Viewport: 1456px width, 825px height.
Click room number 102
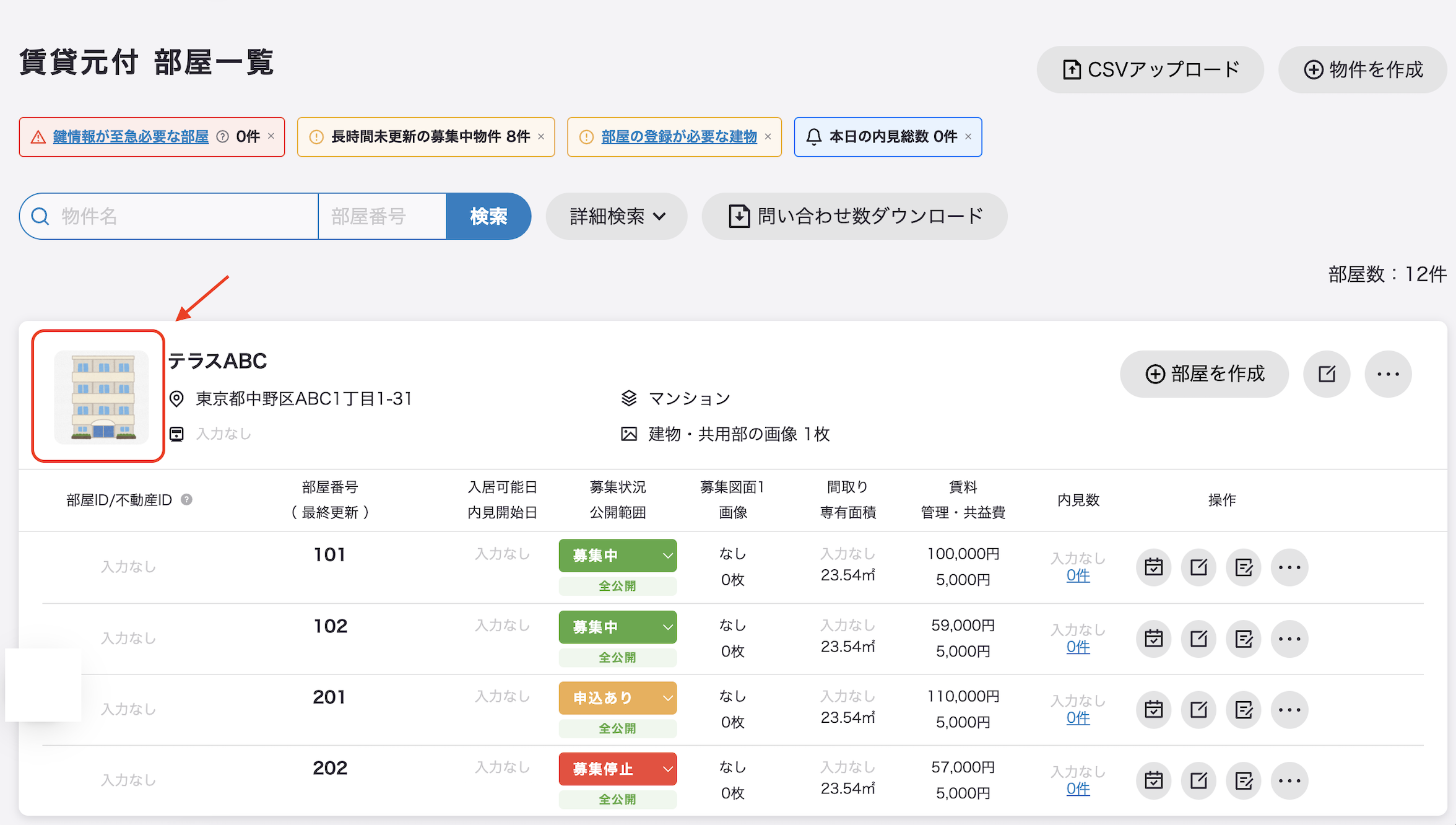click(x=330, y=626)
